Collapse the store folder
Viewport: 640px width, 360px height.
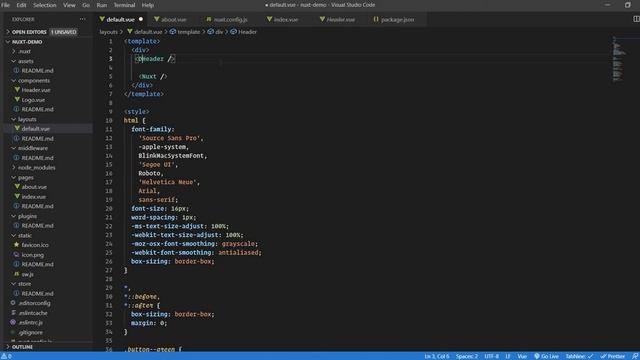[24, 284]
